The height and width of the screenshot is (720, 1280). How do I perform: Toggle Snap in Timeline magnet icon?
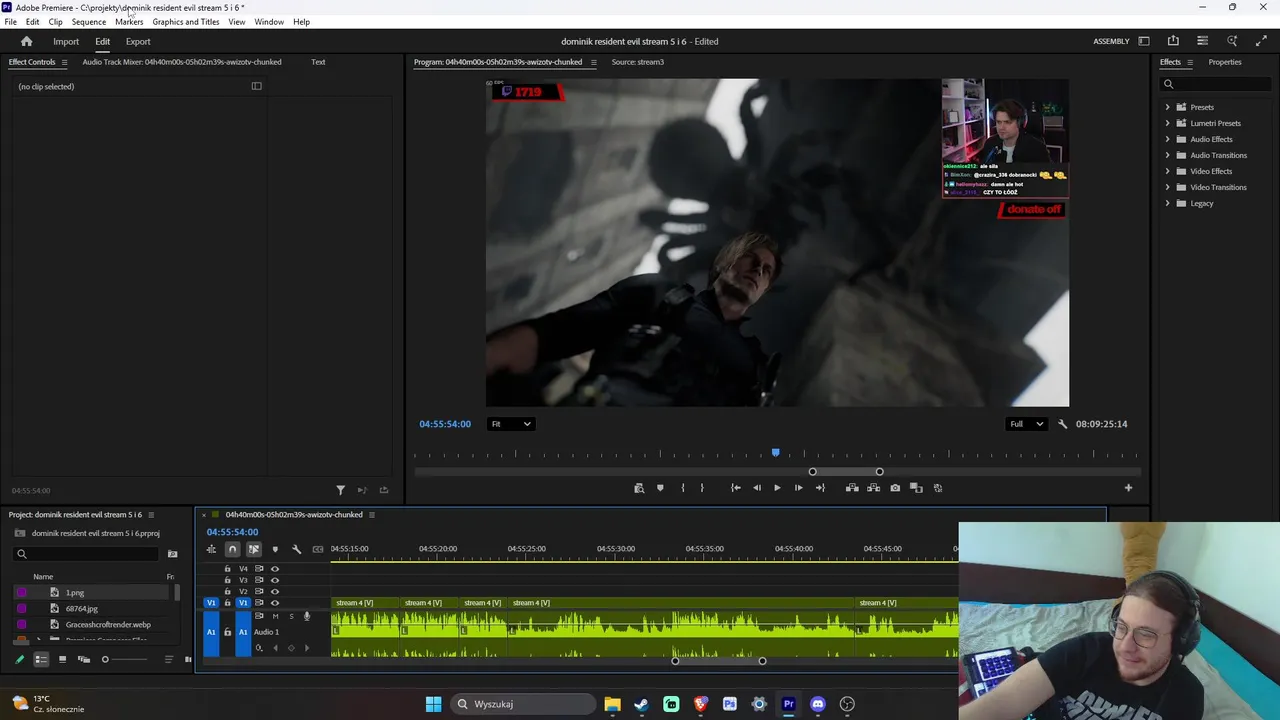coord(232,549)
